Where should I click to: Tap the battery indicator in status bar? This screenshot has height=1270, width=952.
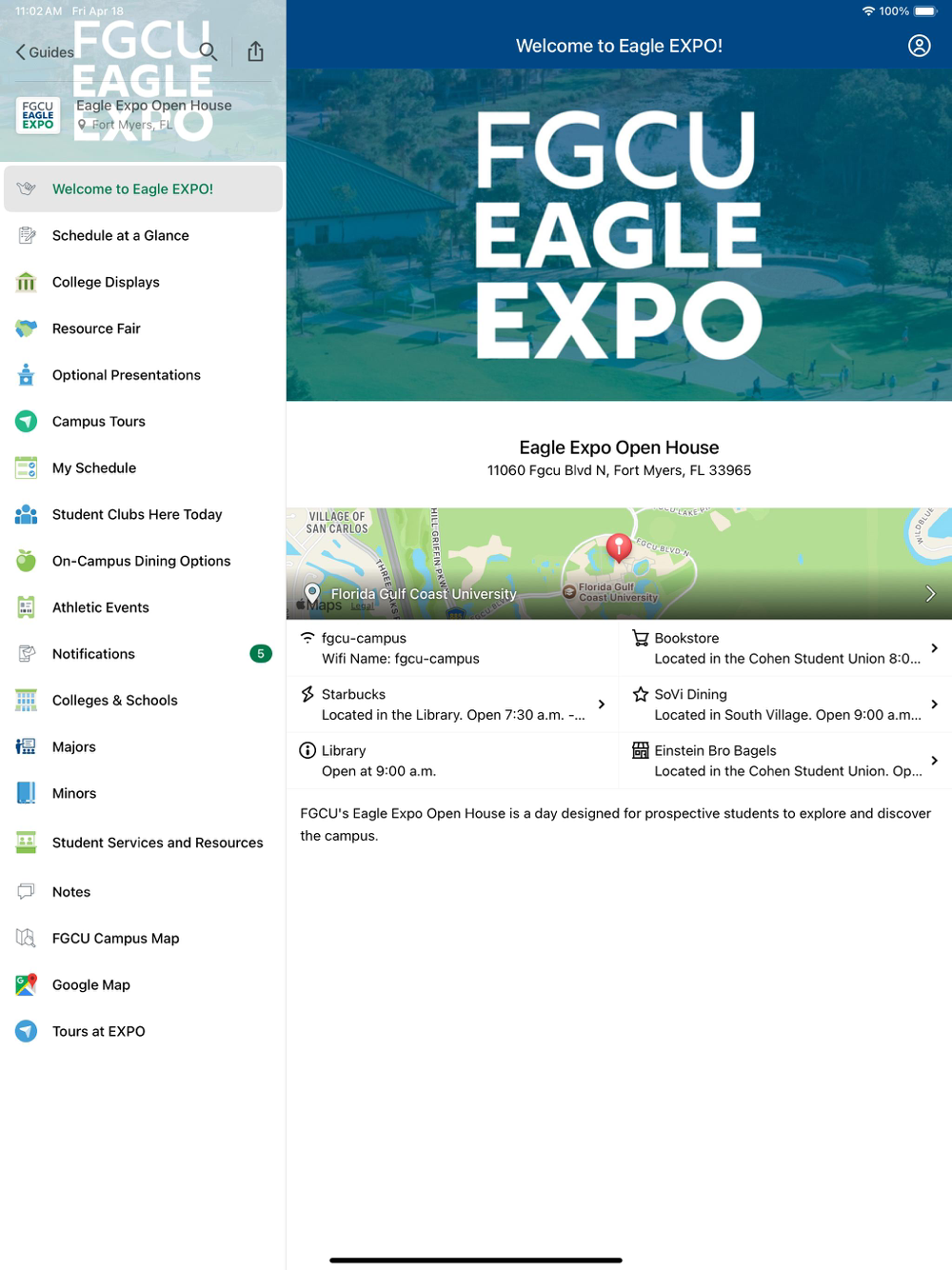pos(926,11)
